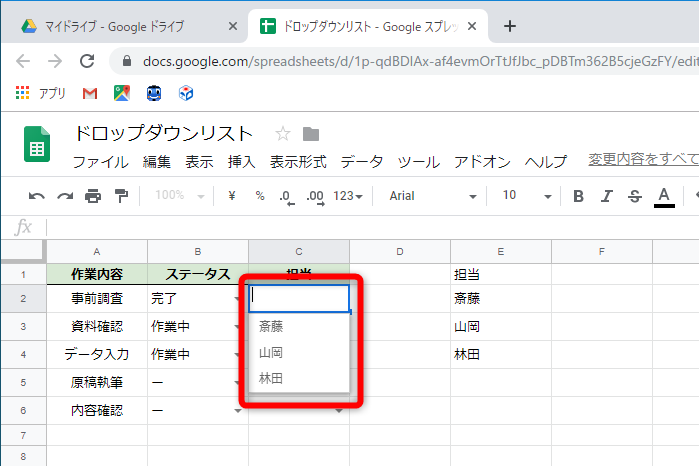Close the マイドライブ tab

pos(233,26)
